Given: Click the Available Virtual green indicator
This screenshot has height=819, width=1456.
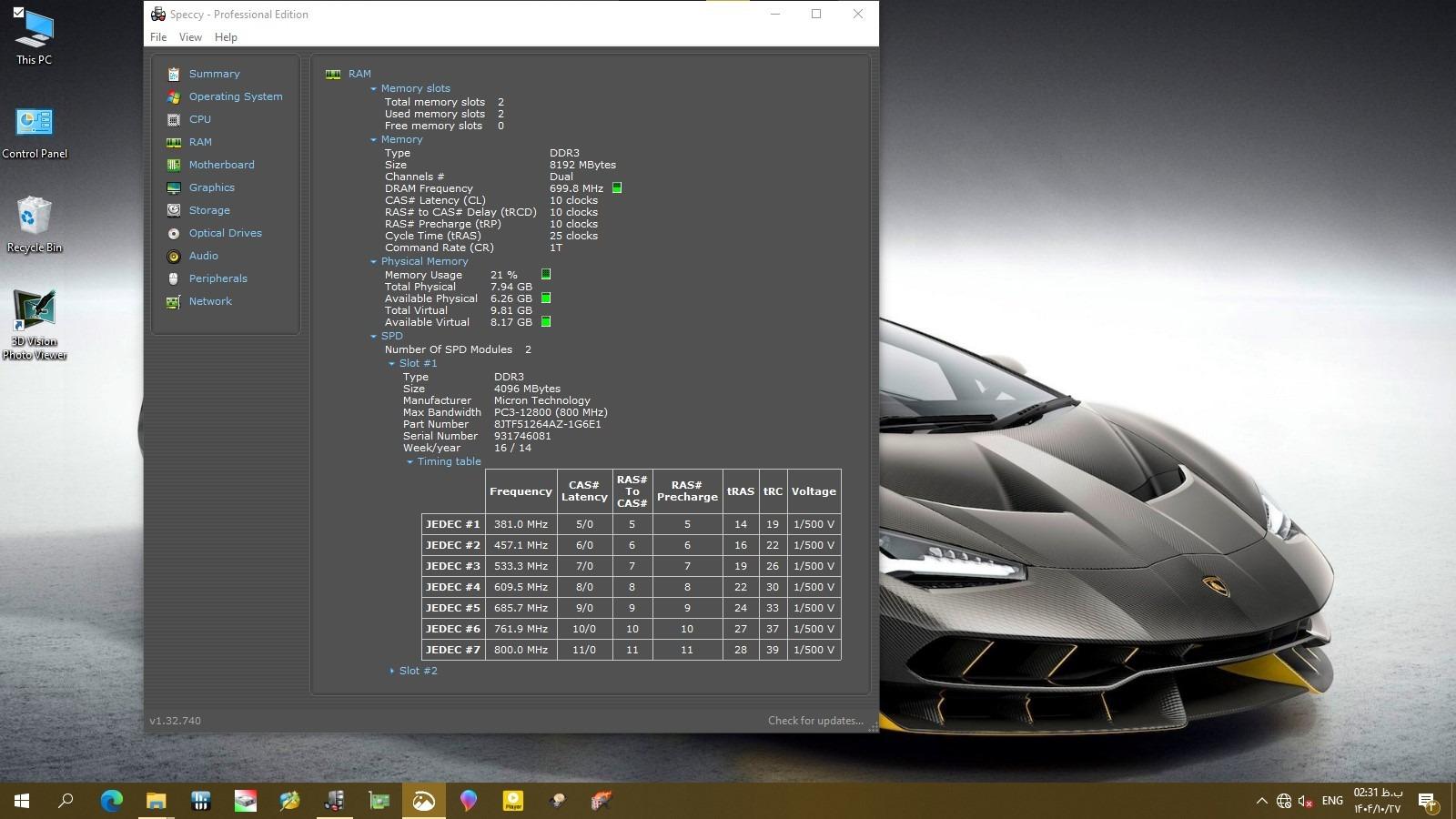Looking at the screenshot, I should 546,321.
